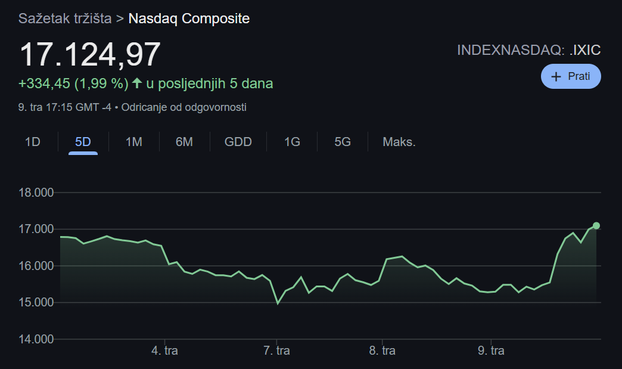Click the green up arrow icon
This screenshot has height=369, width=622.
[x=137, y=83]
